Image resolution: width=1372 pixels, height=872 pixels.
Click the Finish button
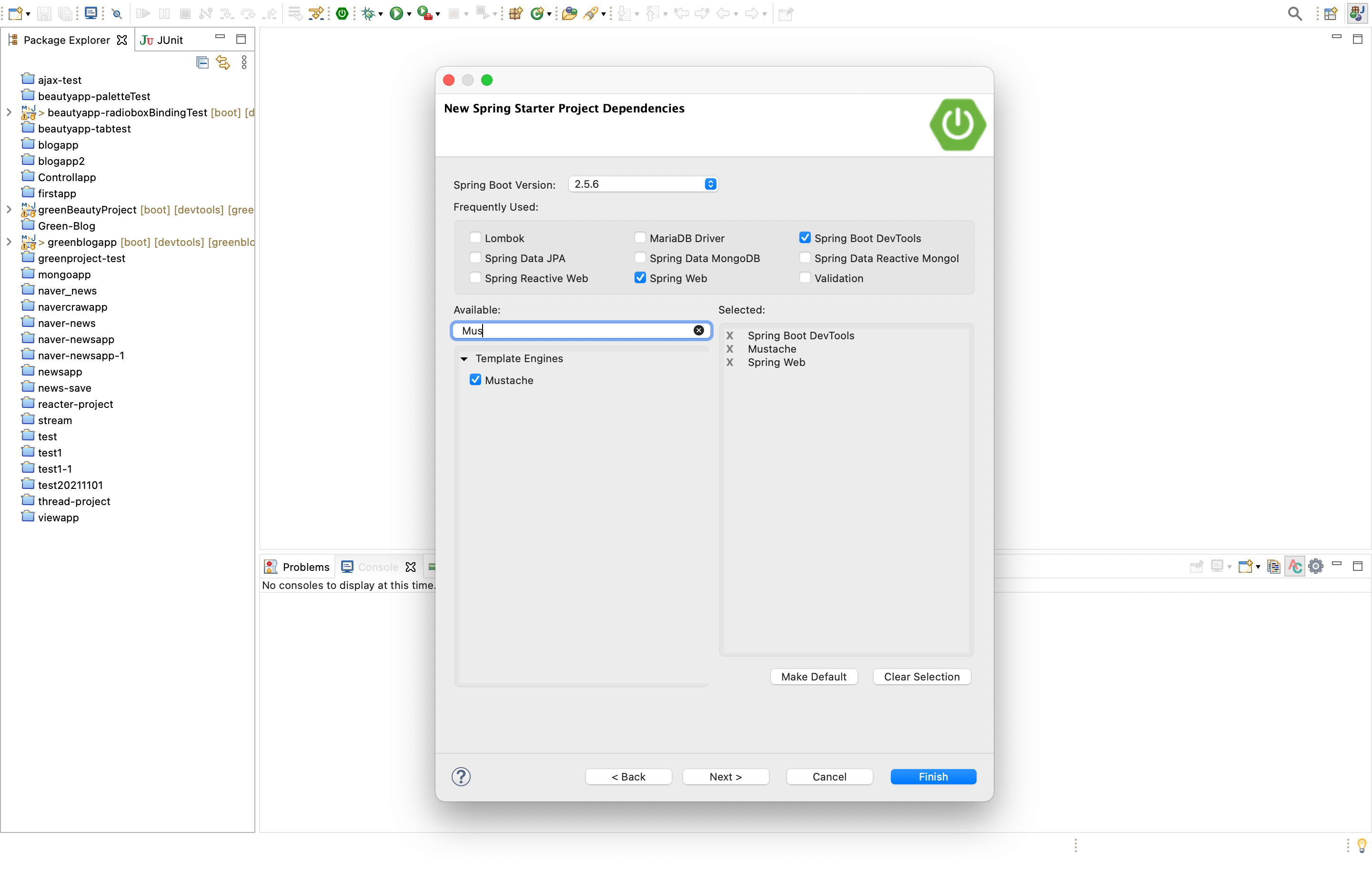point(933,776)
